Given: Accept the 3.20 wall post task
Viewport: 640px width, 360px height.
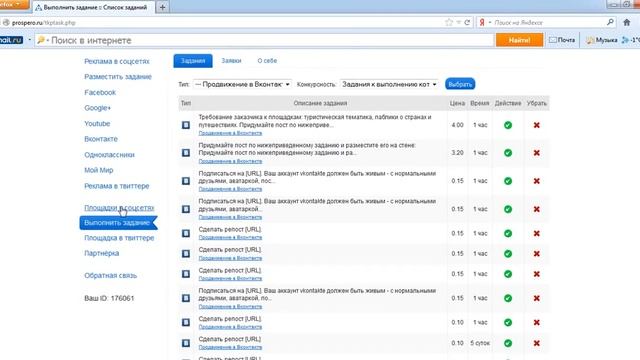Looking at the screenshot, I should [508, 153].
